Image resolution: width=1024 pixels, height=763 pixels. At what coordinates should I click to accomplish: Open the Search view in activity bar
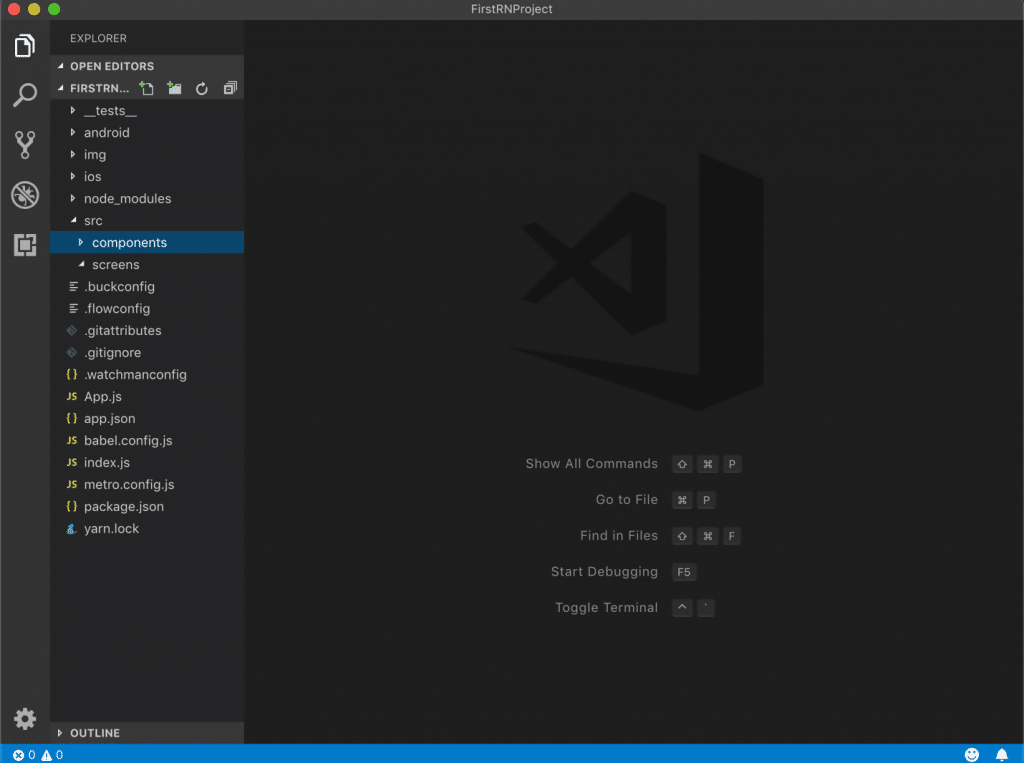[25, 95]
